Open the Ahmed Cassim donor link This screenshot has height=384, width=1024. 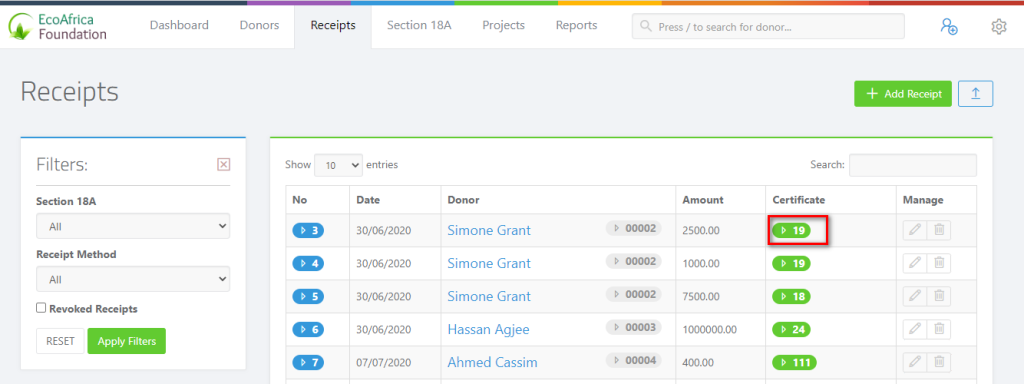[492, 362]
